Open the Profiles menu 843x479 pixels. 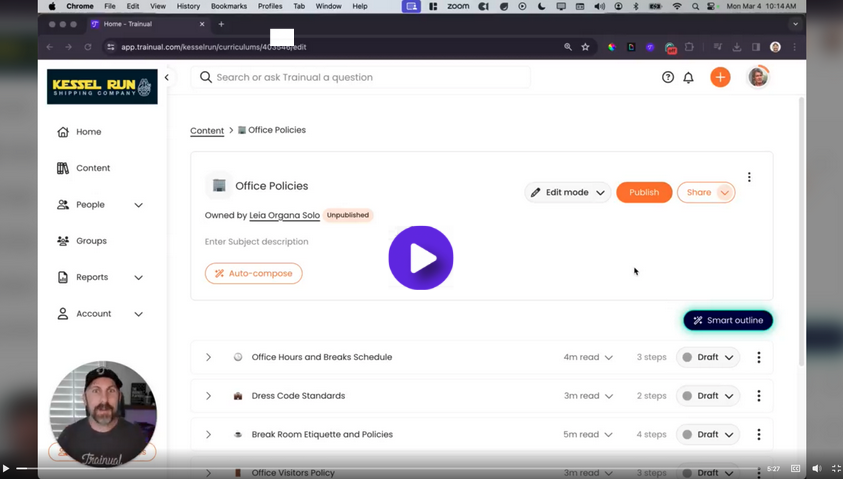270,6
